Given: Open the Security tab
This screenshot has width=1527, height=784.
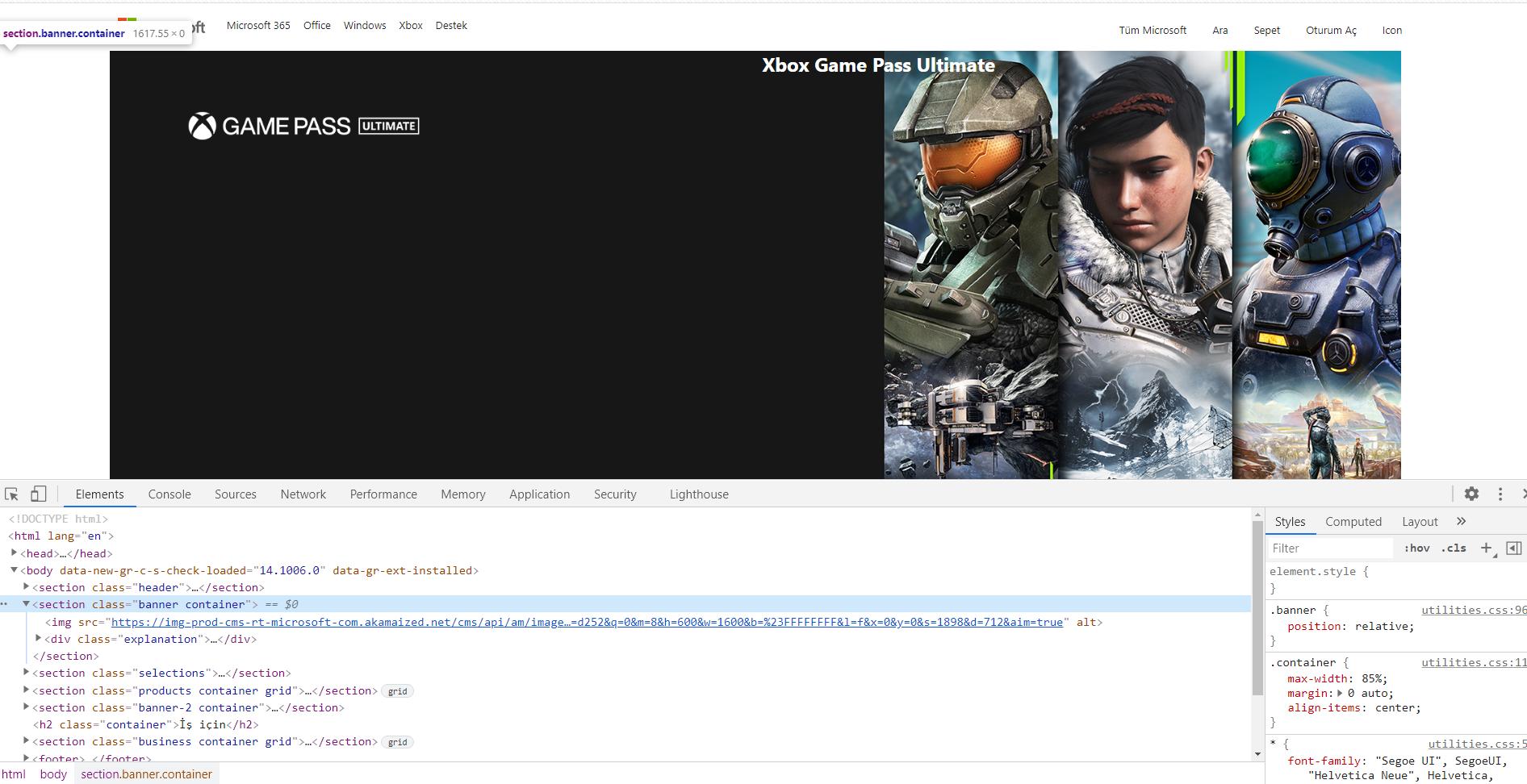Looking at the screenshot, I should [x=615, y=494].
